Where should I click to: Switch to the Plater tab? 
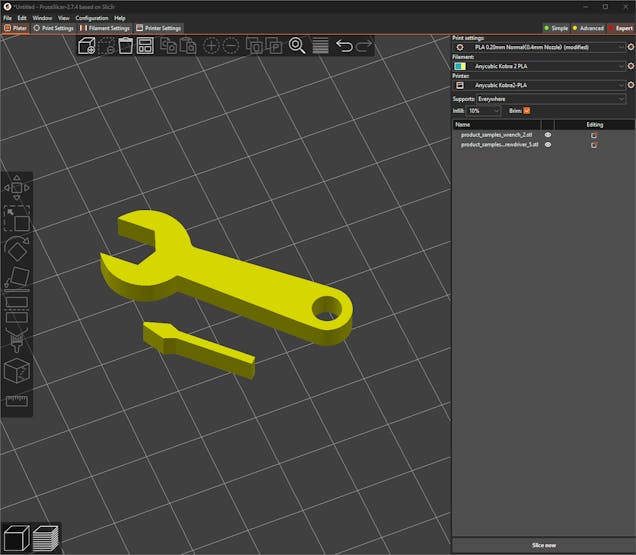[15, 28]
